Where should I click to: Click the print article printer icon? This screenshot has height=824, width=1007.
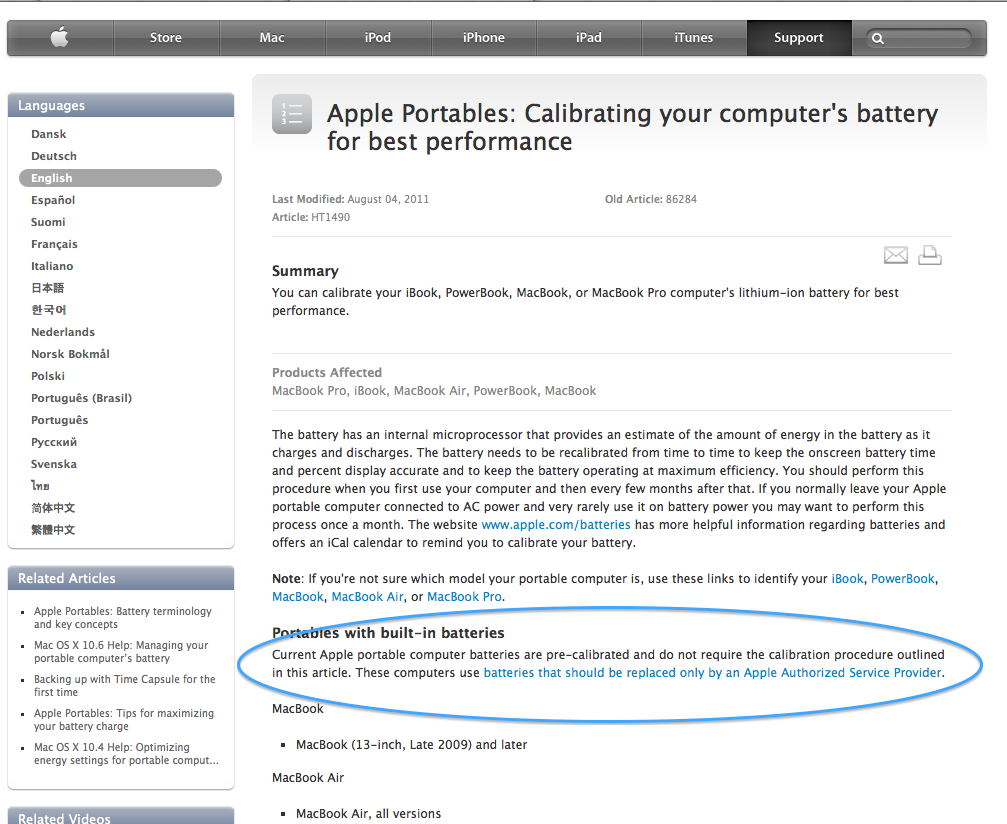pyautogui.click(x=929, y=255)
